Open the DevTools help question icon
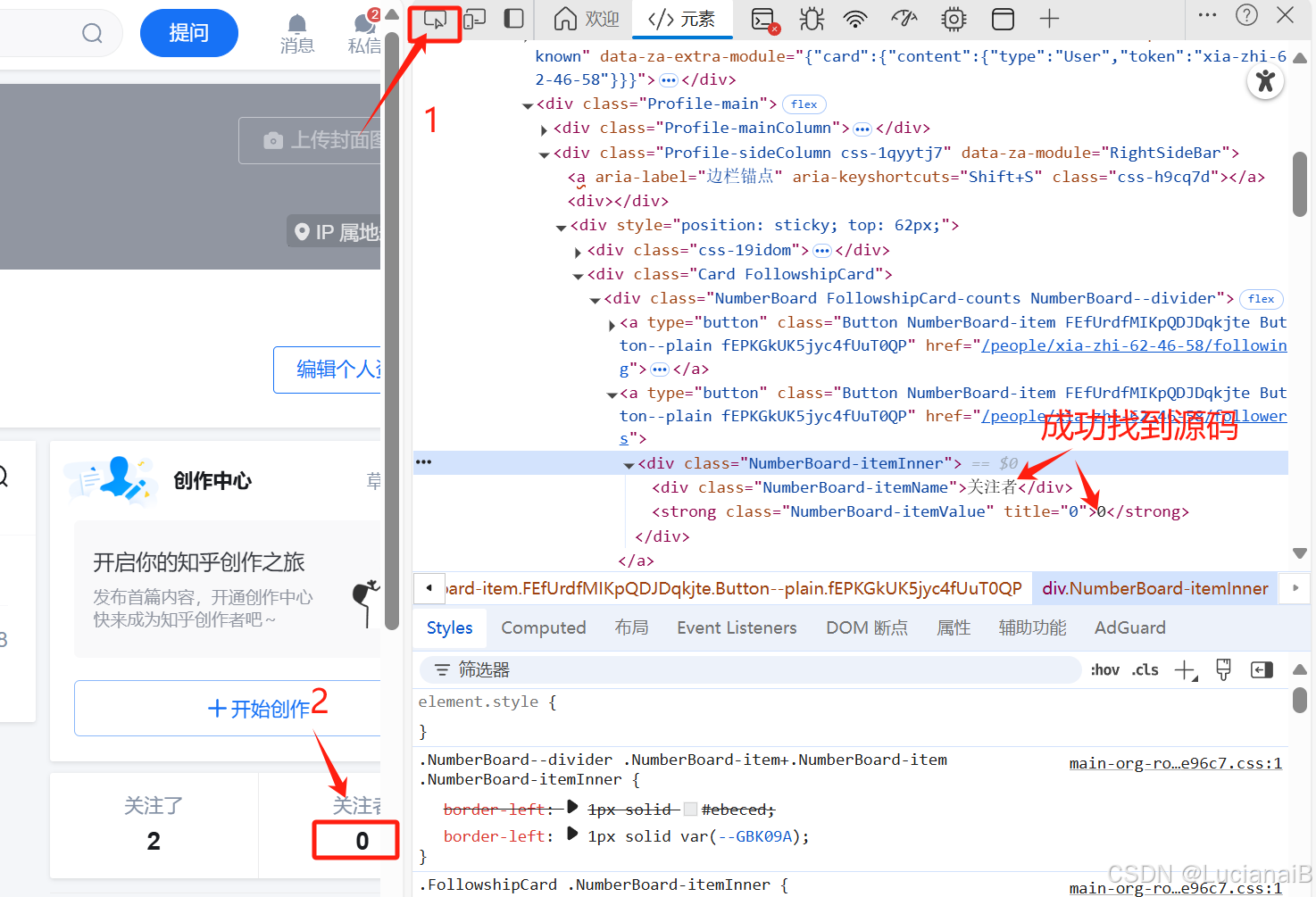 point(1246,15)
